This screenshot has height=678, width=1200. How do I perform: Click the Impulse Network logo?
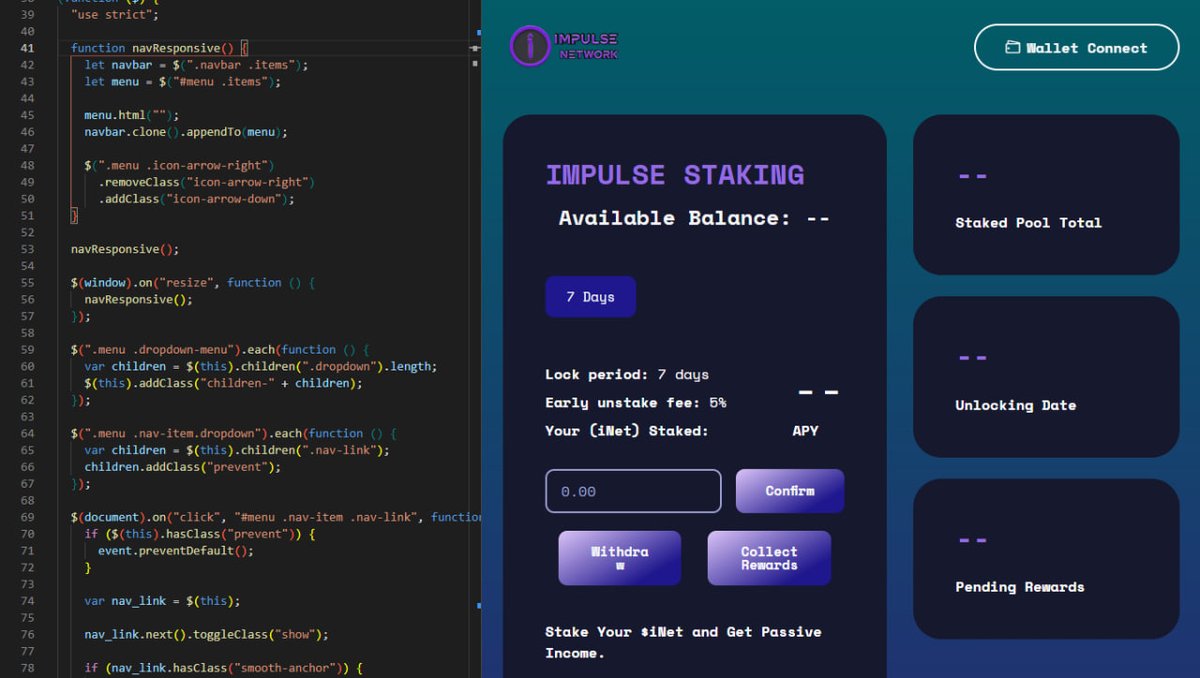pyautogui.click(x=564, y=46)
